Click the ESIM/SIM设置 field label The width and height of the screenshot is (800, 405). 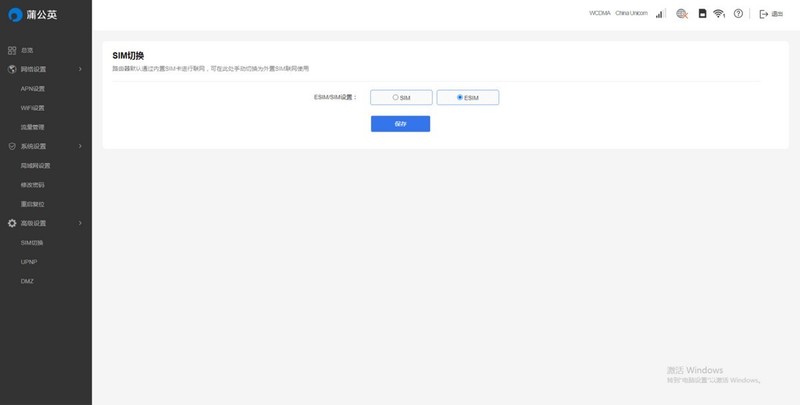[335, 97]
